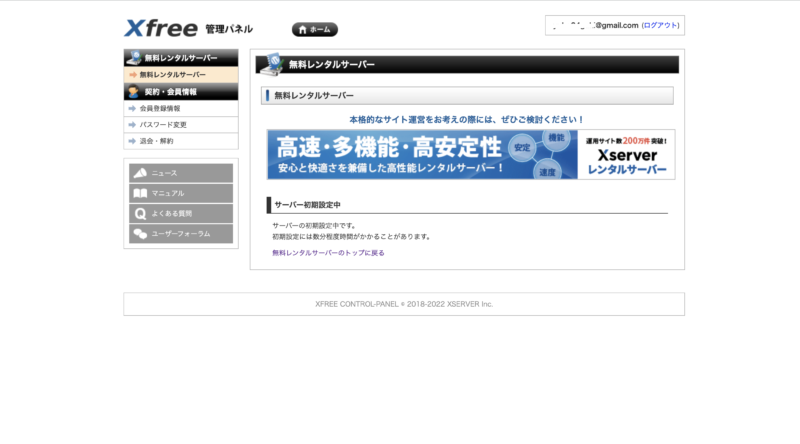Click the 契約・会員情報 sidebar header

(181, 92)
